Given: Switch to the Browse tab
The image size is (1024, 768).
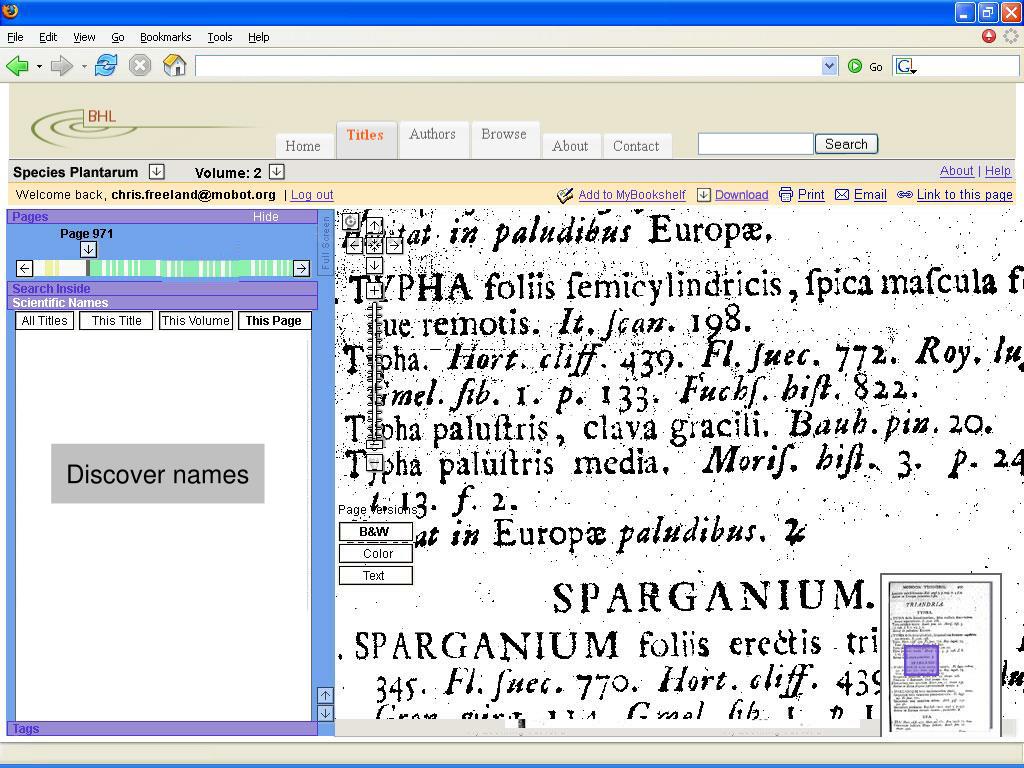Looking at the screenshot, I should coord(504,139).
